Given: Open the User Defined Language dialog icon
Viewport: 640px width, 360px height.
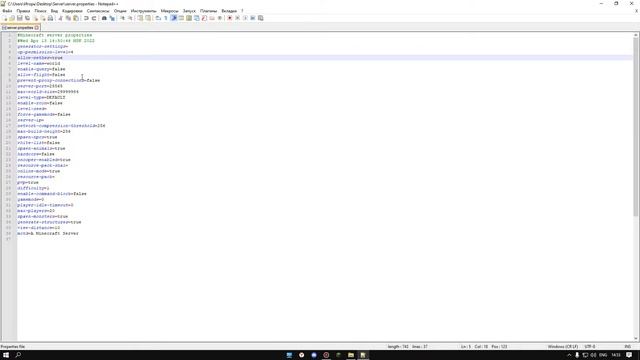Looking at the screenshot, I should click(x=181, y=18).
